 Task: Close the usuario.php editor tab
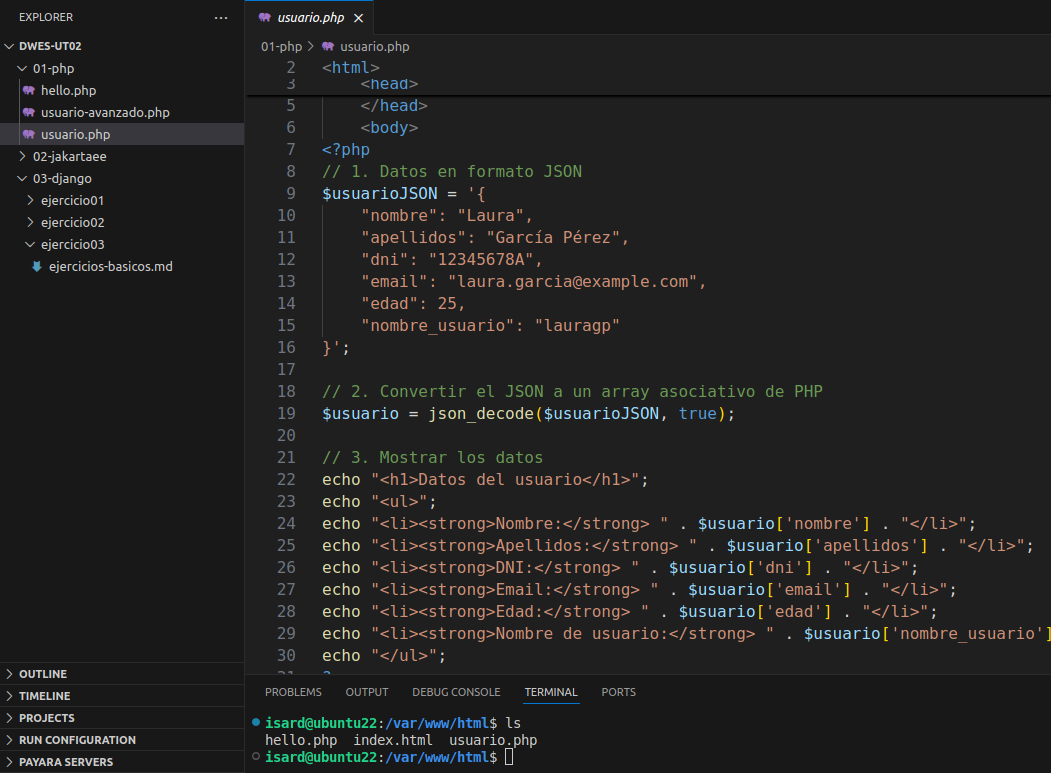[x=358, y=17]
